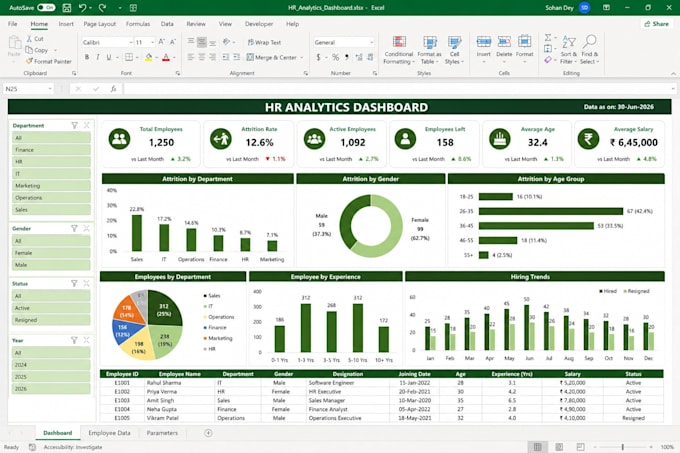This screenshot has width=680, height=453.
Task: Switch to Page Layout view icon
Action: [x=559, y=446]
